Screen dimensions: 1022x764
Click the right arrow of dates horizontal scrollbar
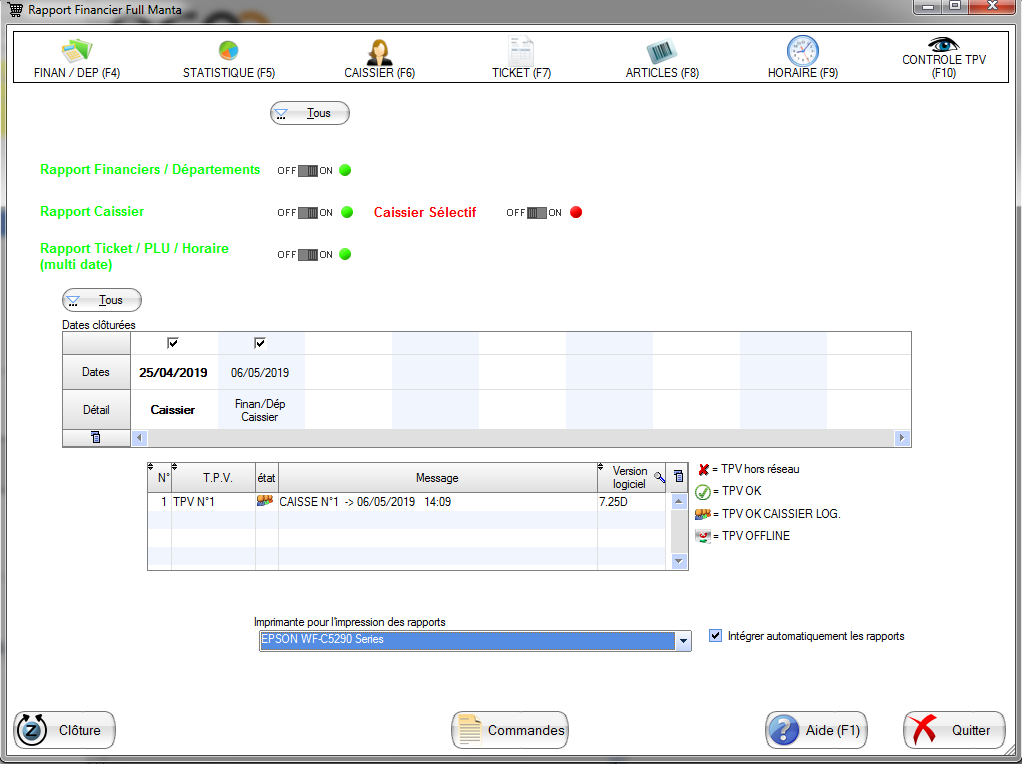(903, 438)
